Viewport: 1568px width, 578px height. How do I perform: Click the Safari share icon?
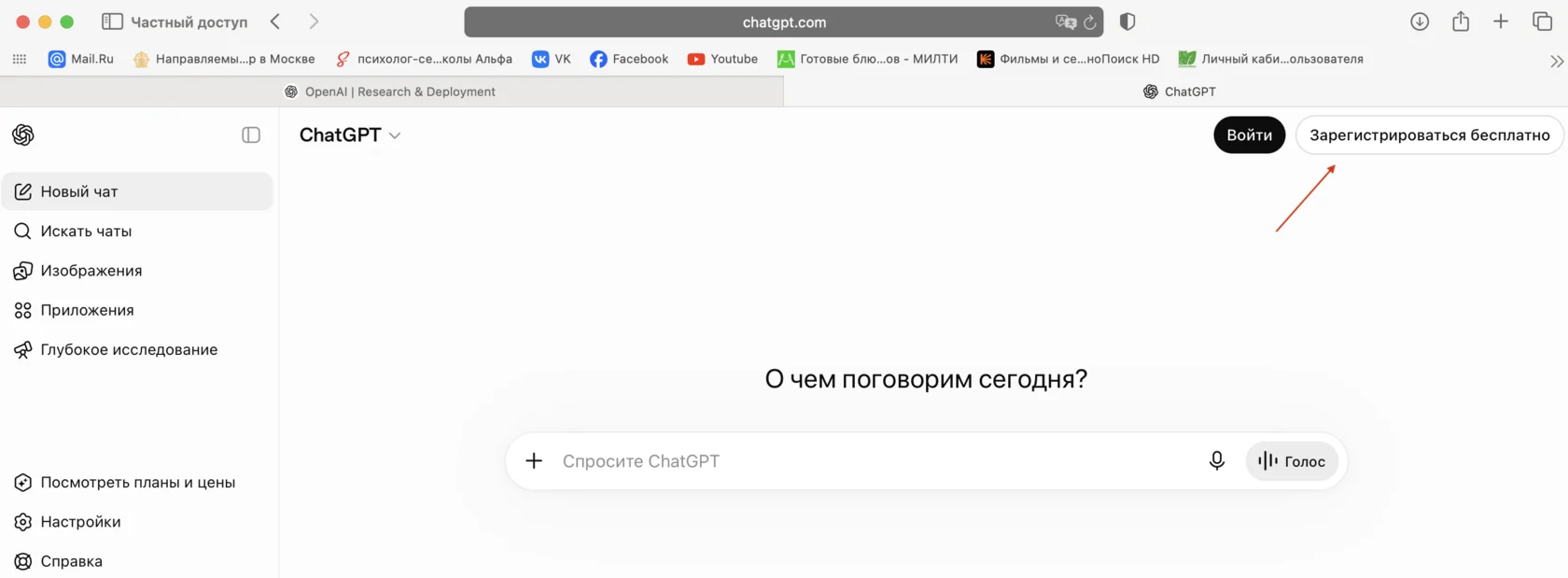[x=1461, y=21]
